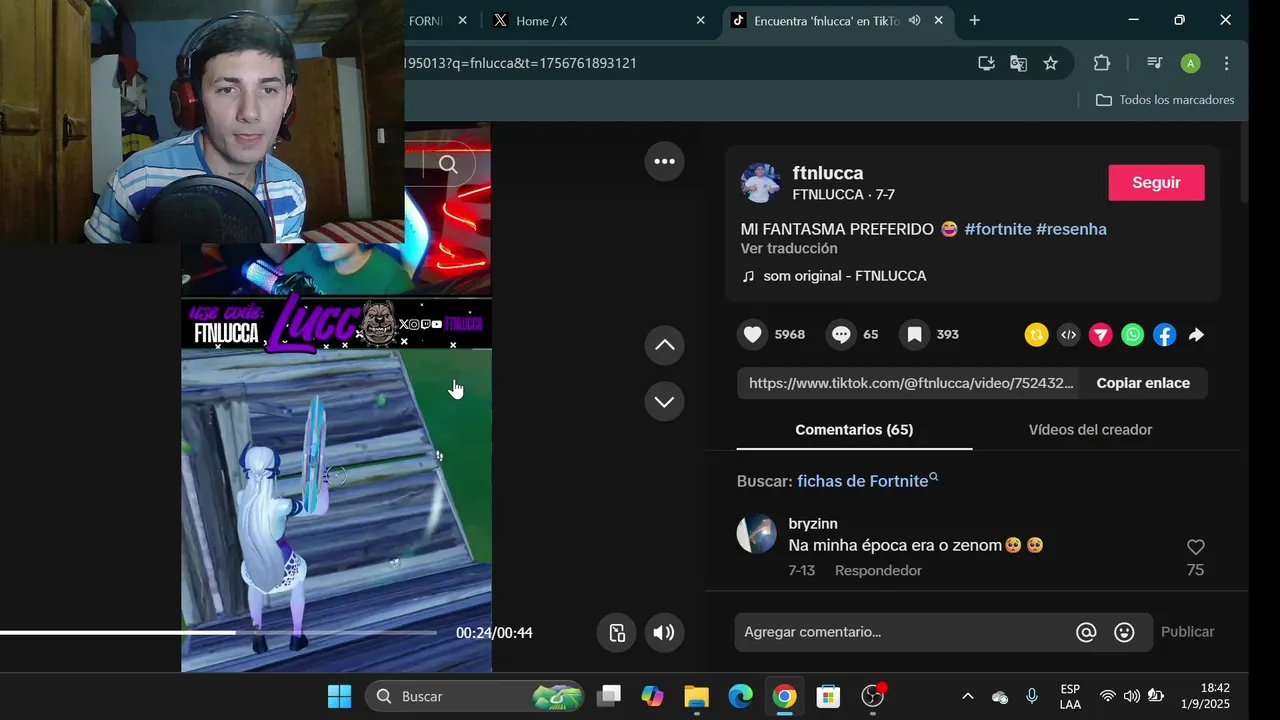Open Chrome profile avatar A
This screenshot has width=1280, height=720.
point(1190,63)
